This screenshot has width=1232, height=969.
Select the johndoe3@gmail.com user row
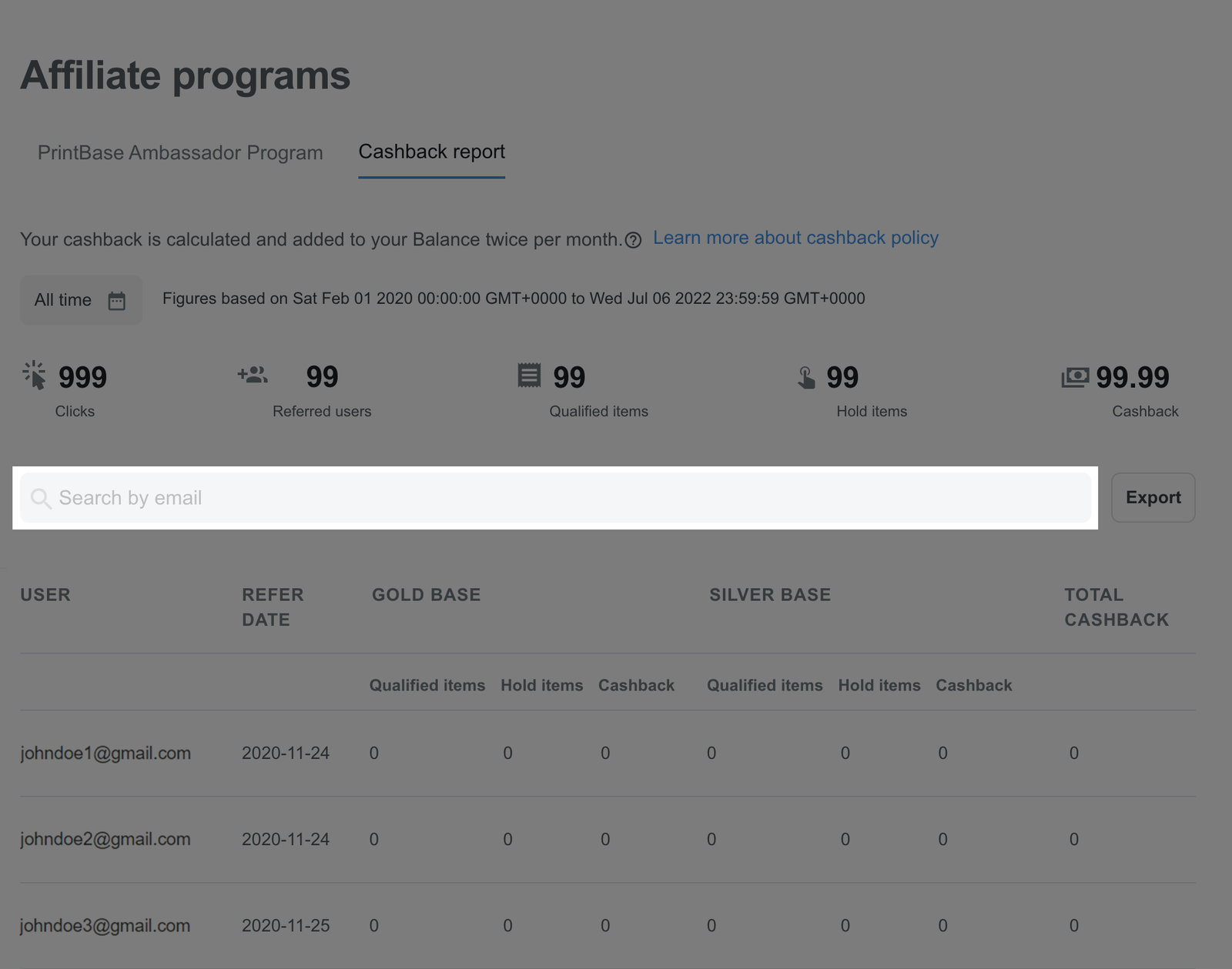105,925
